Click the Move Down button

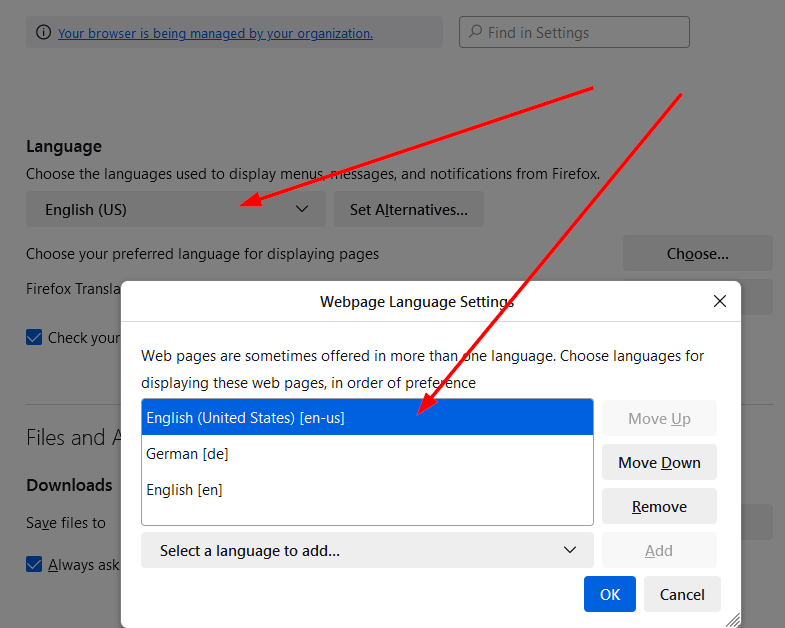659,462
